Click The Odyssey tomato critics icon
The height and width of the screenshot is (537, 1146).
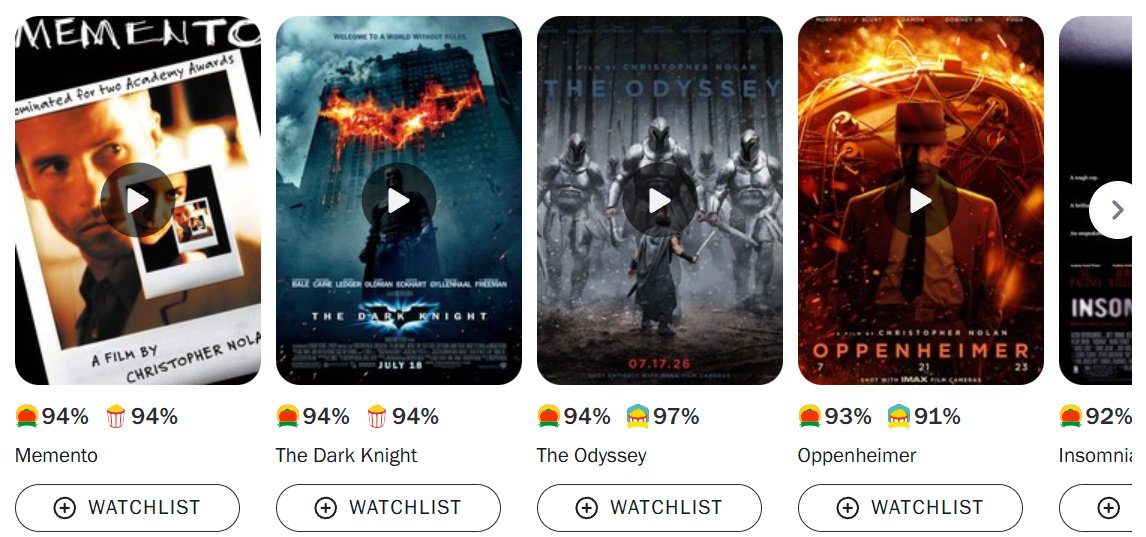(x=549, y=416)
